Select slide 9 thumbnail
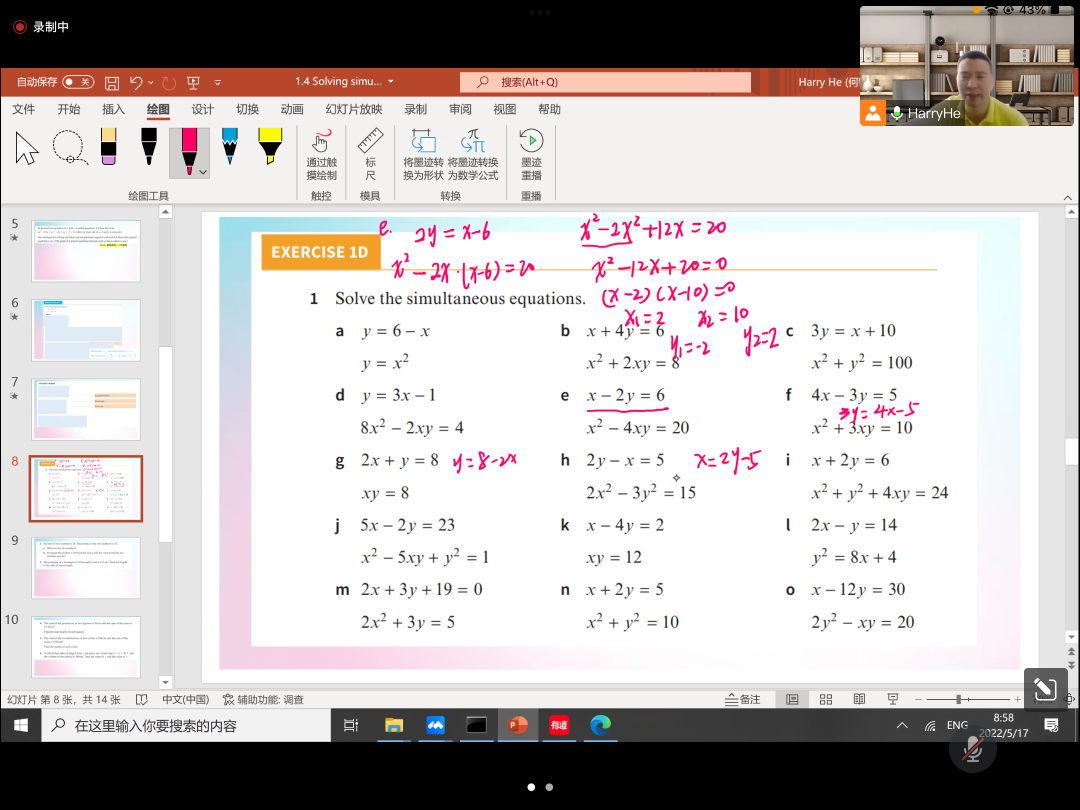The height and width of the screenshot is (810, 1080). click(85, 568)
